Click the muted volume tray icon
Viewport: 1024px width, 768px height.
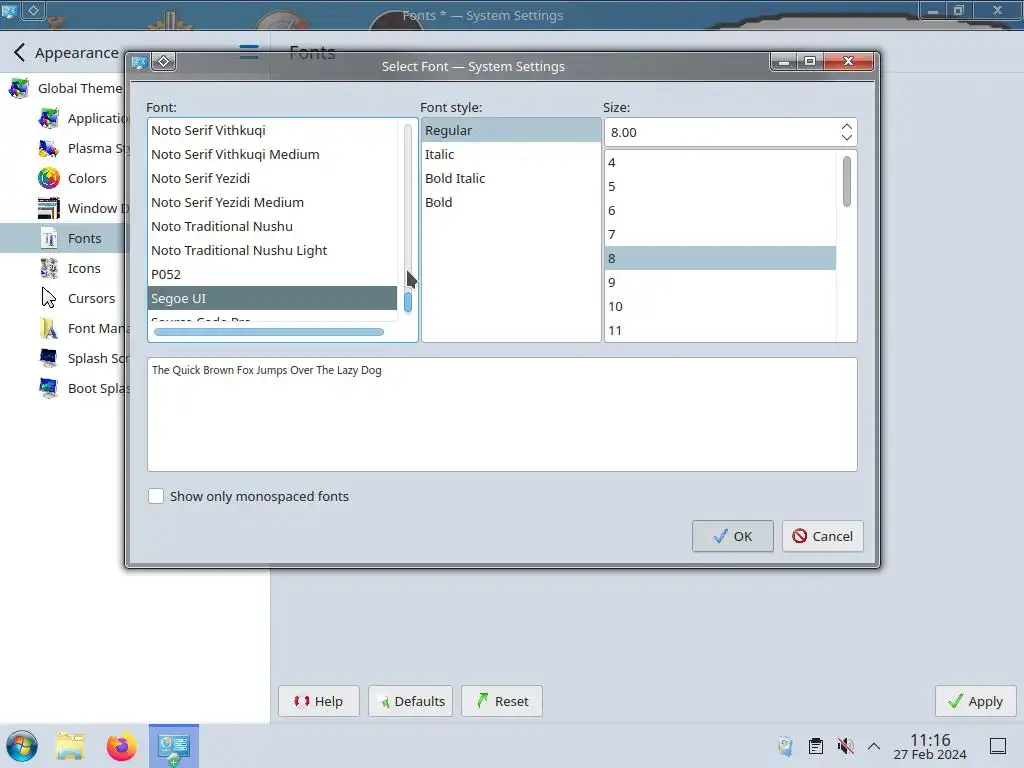pos(846,746)
